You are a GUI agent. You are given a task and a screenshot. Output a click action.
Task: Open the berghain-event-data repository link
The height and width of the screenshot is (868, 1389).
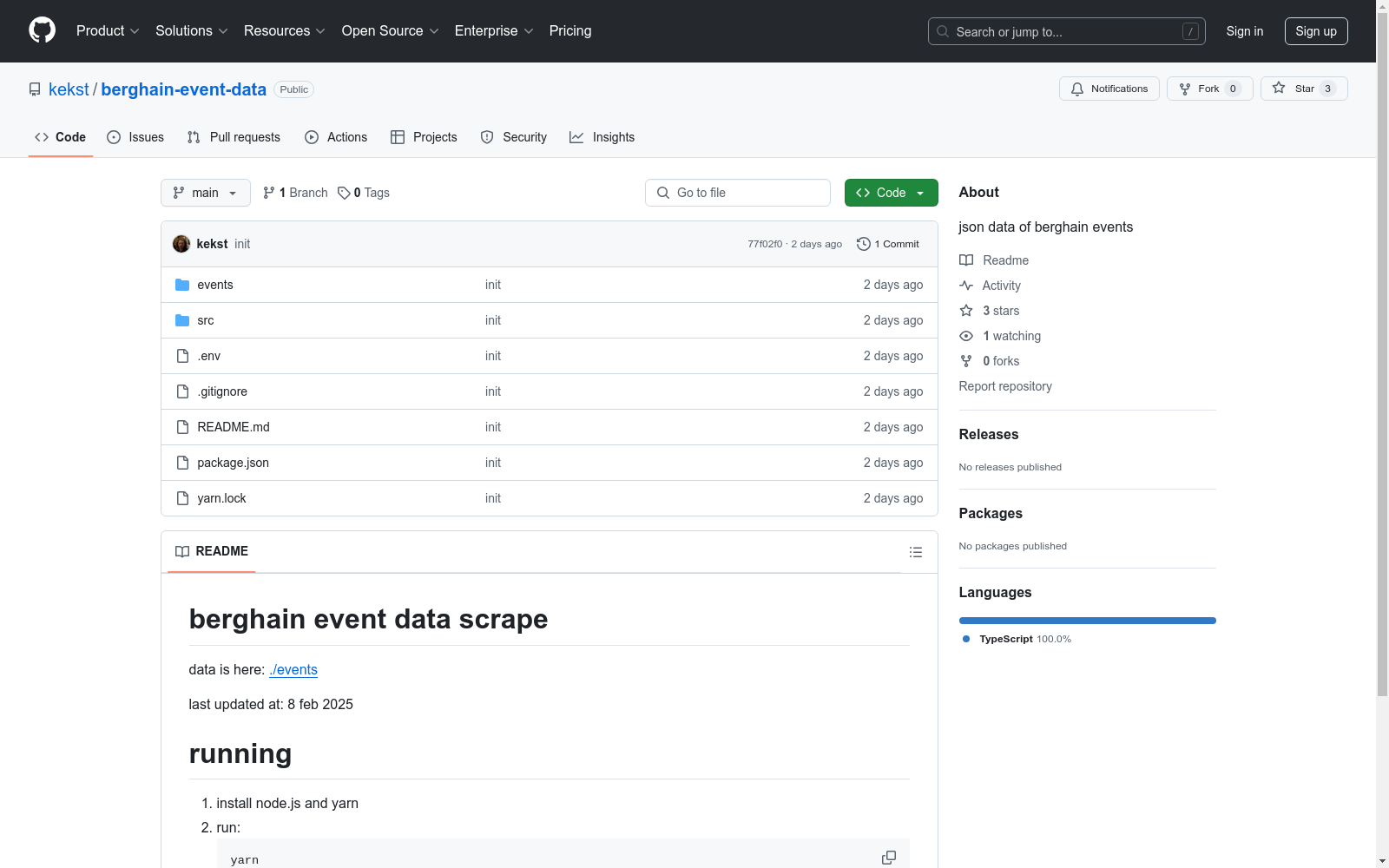[184, 89]
